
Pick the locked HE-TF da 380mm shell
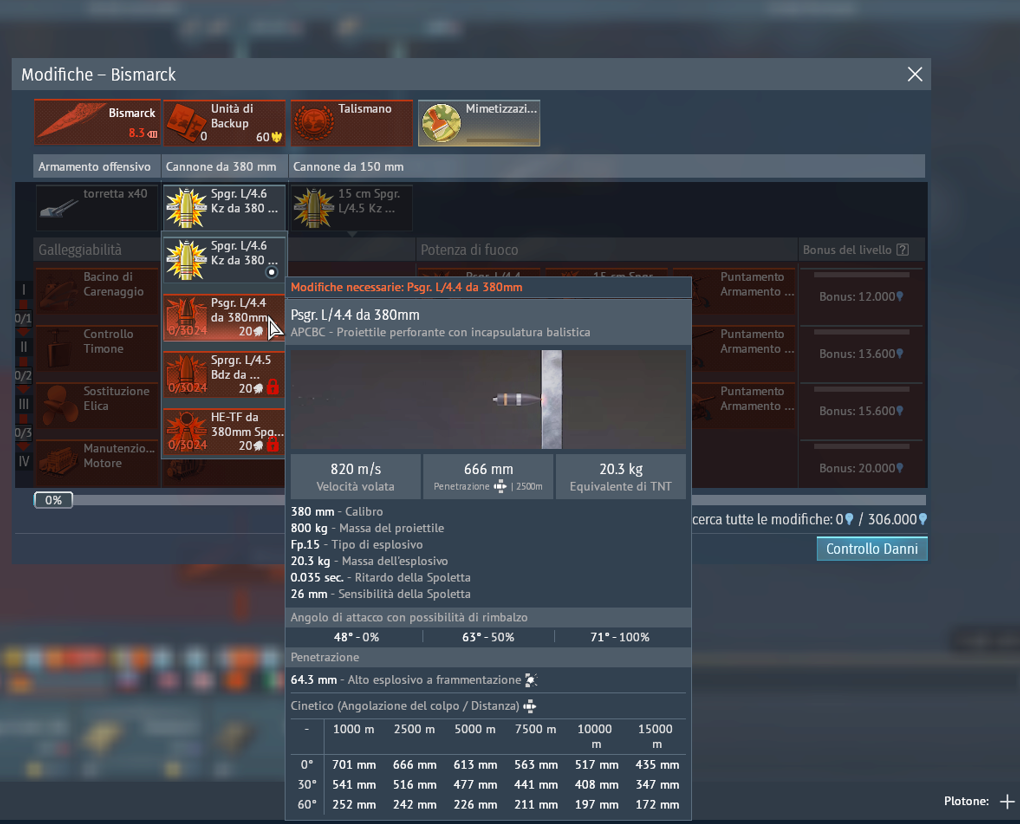223,431
